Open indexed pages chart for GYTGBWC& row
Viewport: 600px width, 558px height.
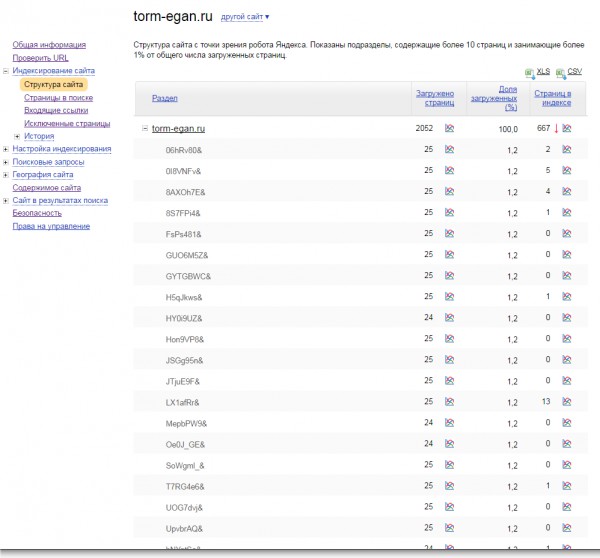pos(567,276)
